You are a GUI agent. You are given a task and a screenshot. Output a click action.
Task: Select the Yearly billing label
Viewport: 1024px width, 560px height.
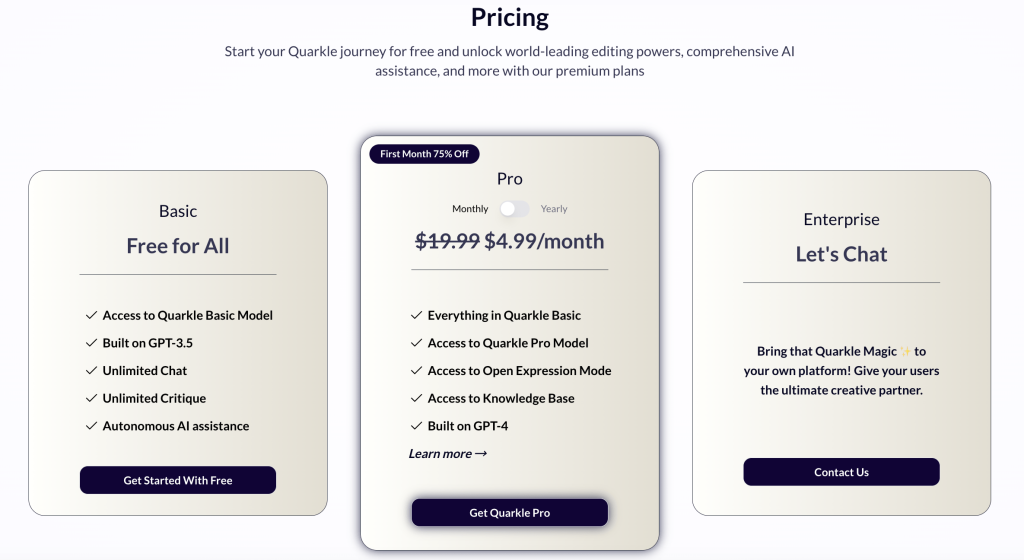coord(554,209)
